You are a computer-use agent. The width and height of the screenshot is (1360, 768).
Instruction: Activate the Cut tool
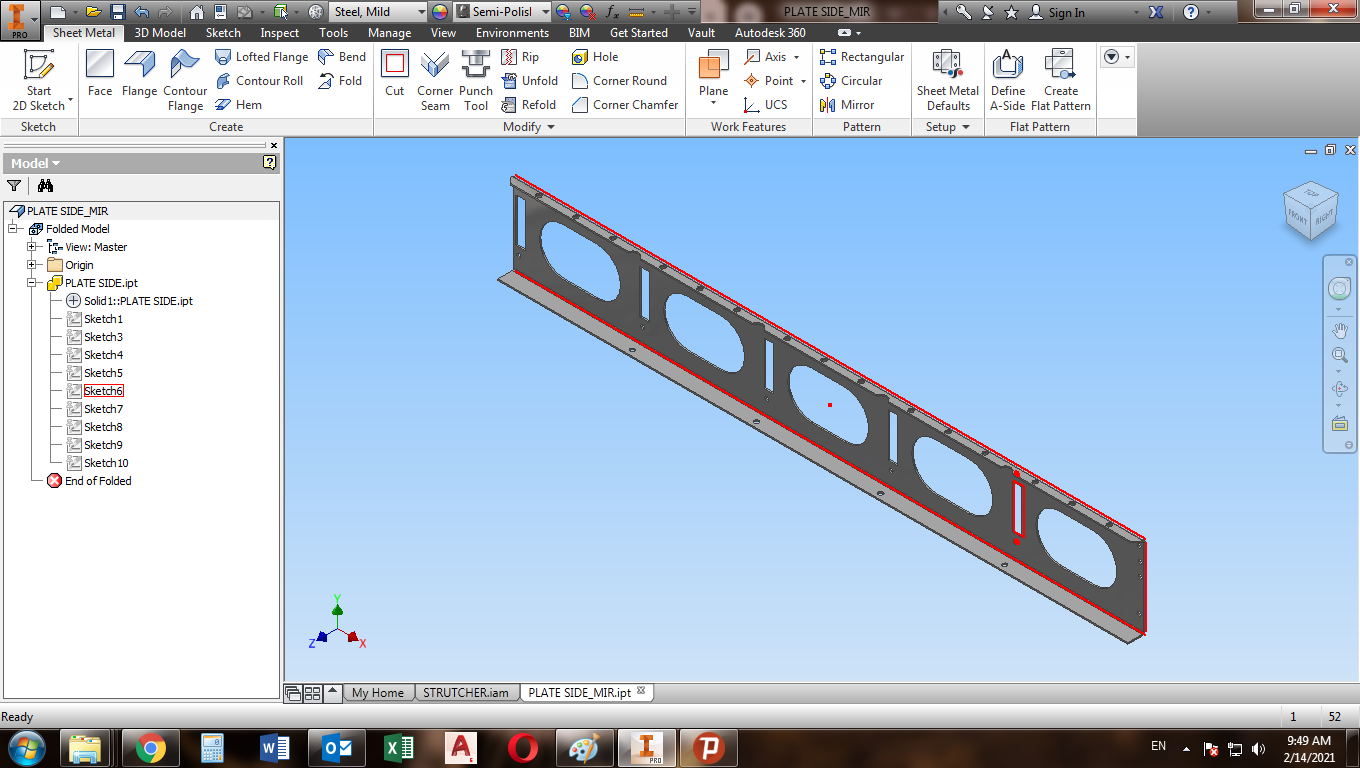click(x=395, y=74)
